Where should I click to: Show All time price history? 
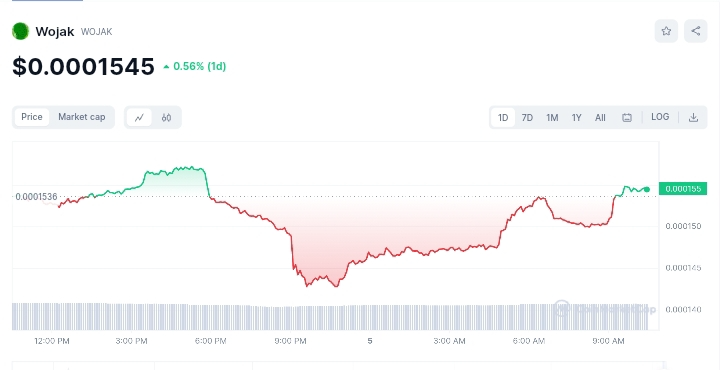pyautogui.click(x=600, y=118)
